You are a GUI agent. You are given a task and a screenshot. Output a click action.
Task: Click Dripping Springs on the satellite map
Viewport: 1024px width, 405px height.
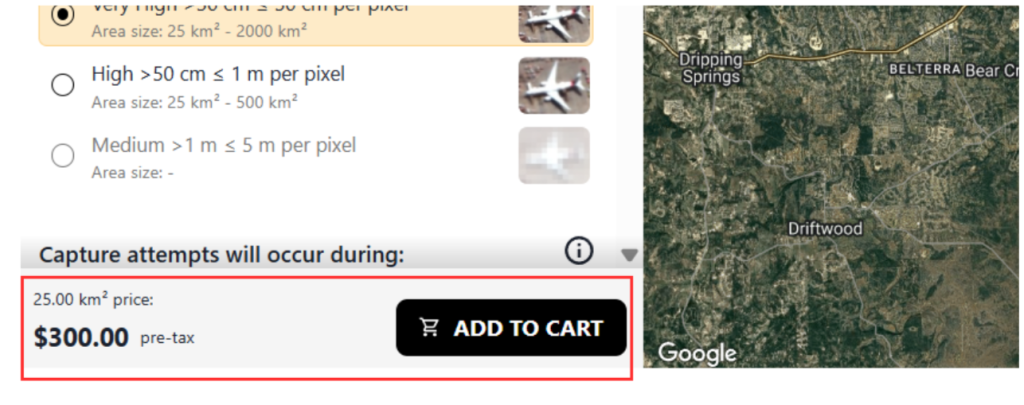[x=710, y=68]
